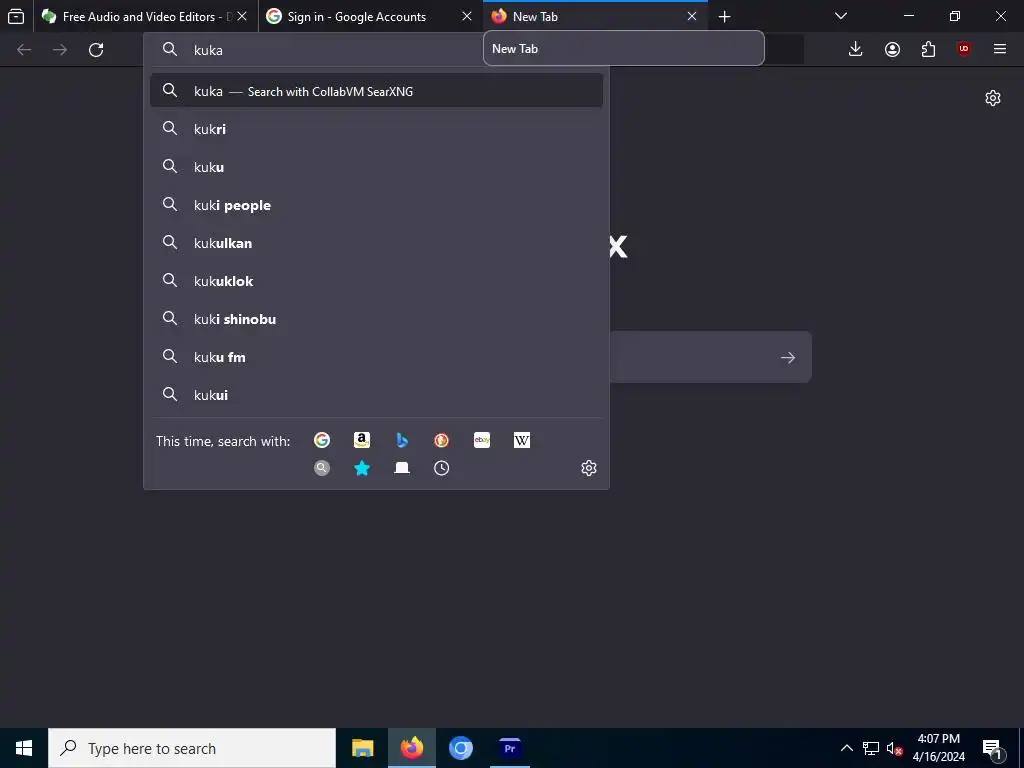Select 'kuka — Search with CollabVM SearXNG'

tap(376, 91)
